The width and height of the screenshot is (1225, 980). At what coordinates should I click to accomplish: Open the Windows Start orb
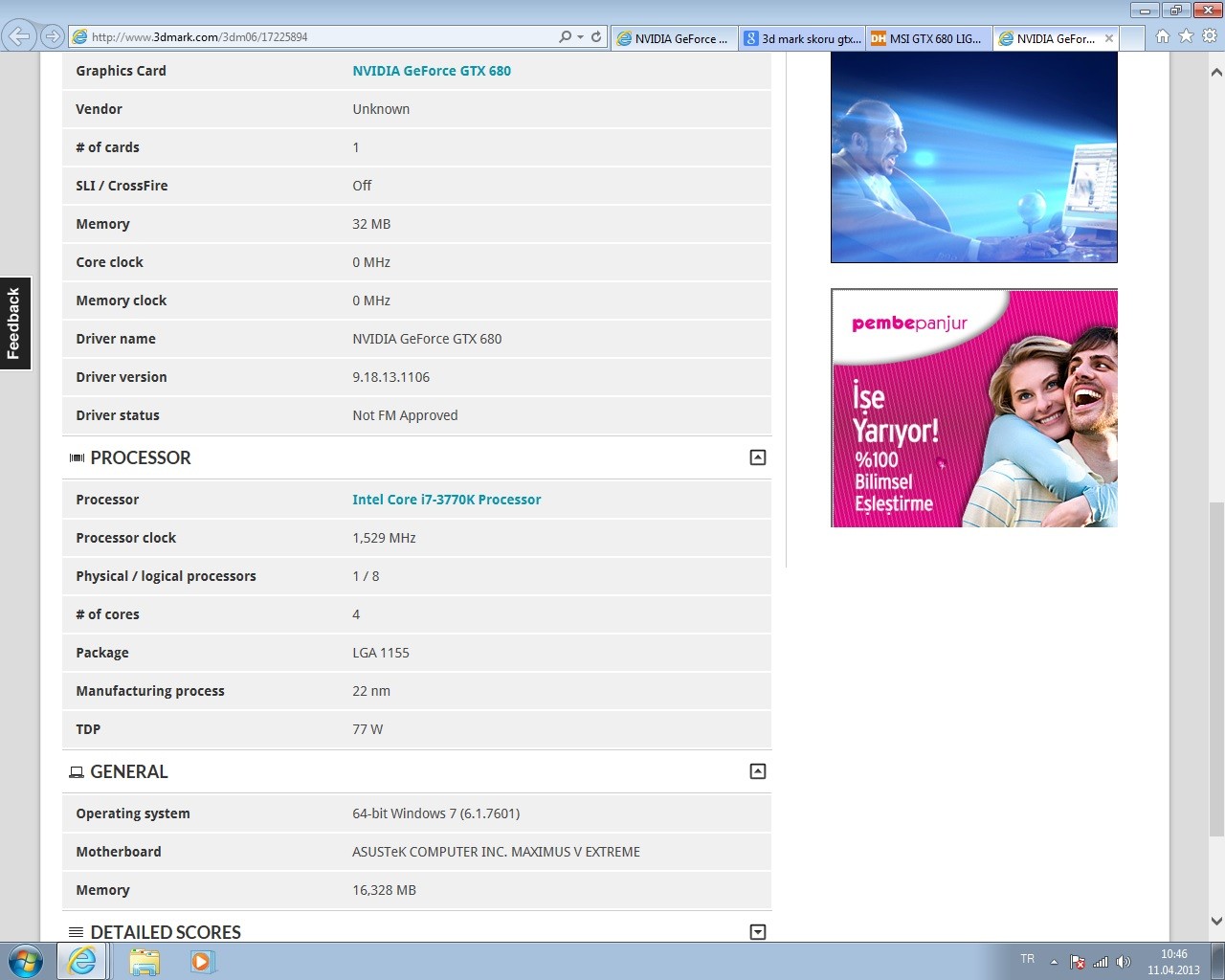(x=26, y=961)
